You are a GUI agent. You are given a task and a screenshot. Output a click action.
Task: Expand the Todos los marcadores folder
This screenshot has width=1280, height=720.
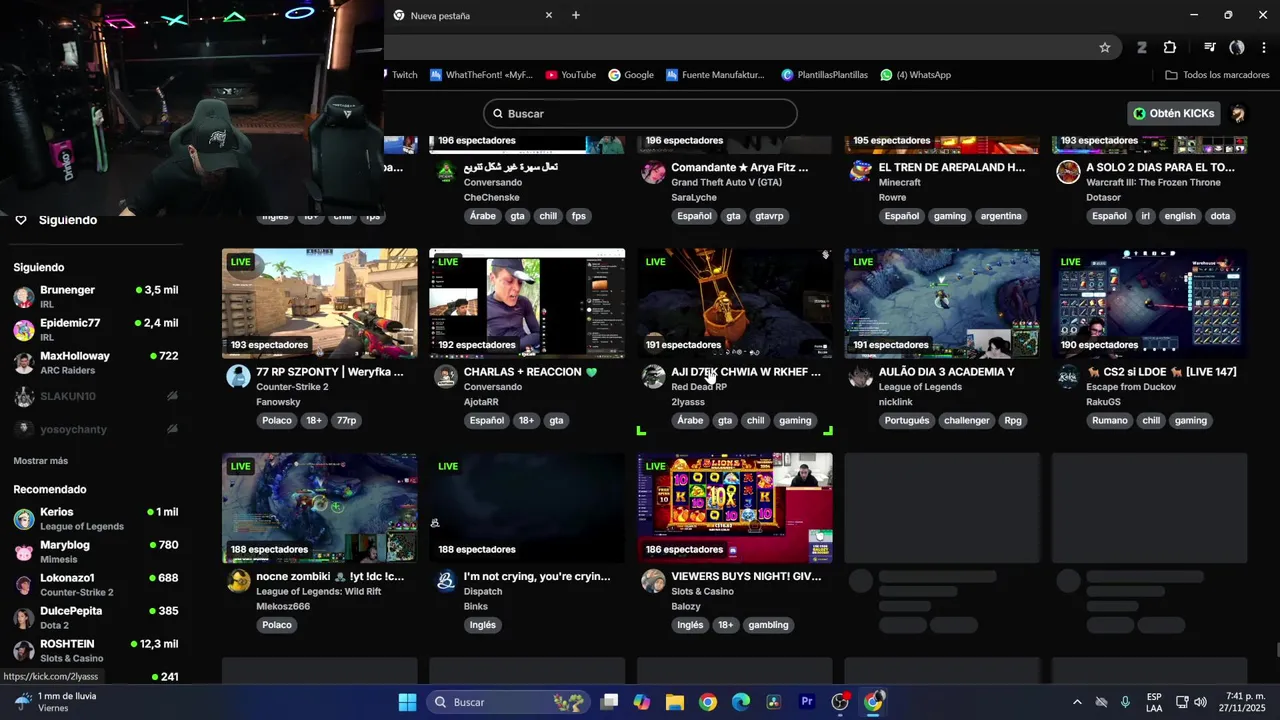click(1217, 75)
